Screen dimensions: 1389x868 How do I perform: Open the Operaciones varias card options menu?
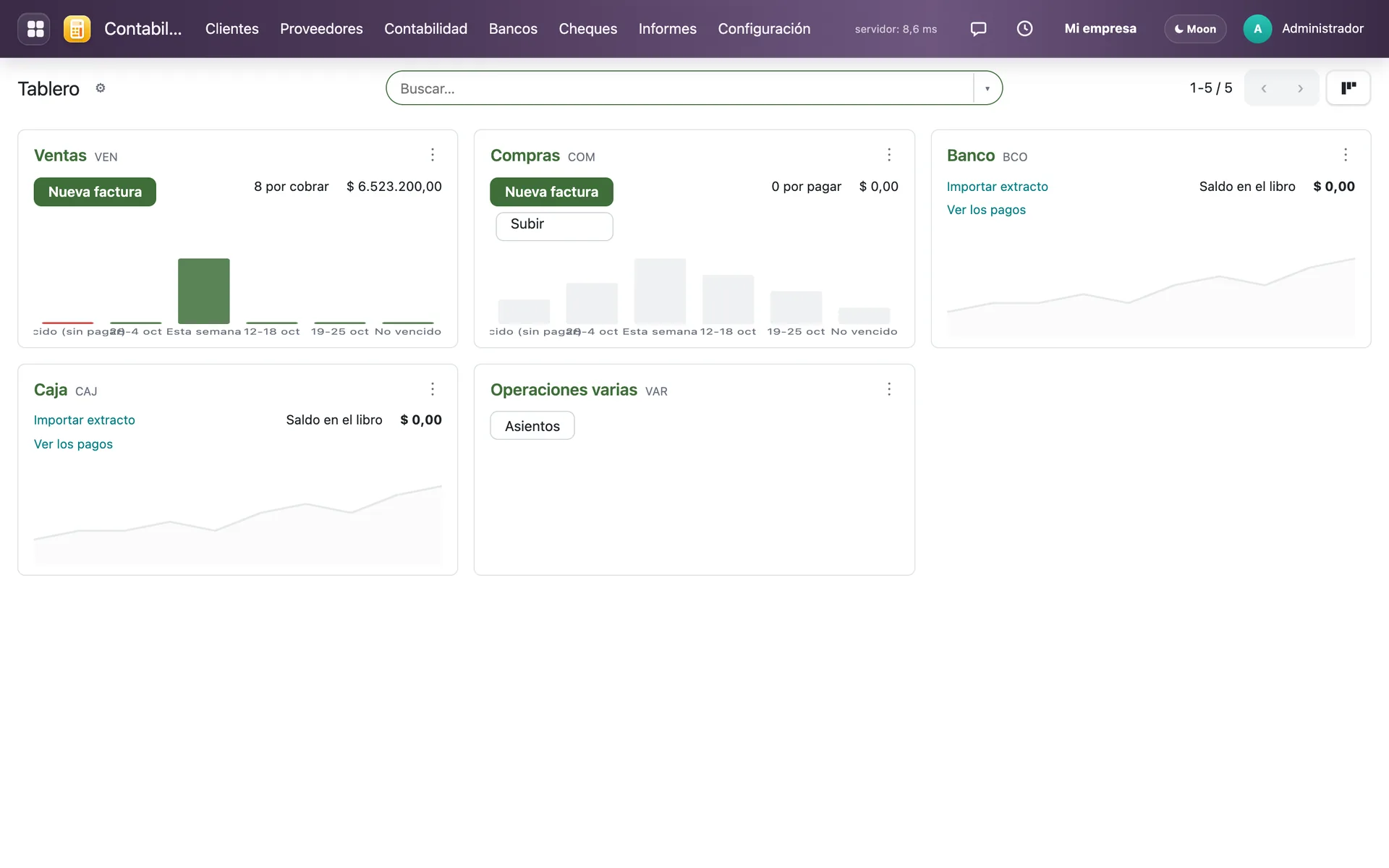tap(889, 389)
